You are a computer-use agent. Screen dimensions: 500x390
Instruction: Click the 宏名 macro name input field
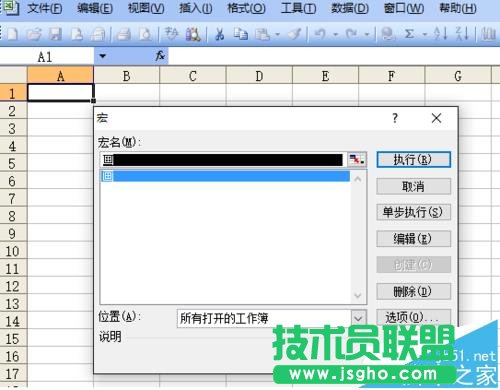click(x=223, y=160)
